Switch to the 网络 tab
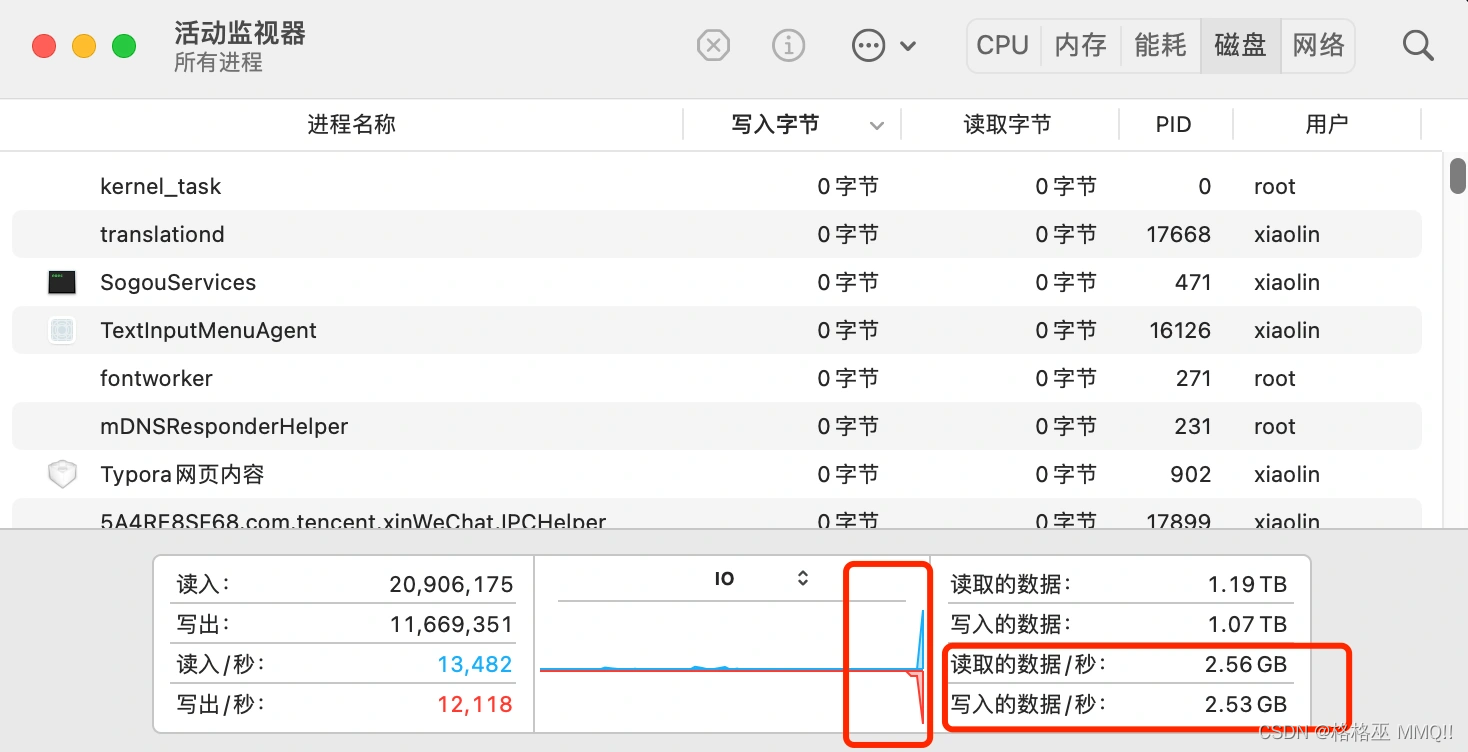 point(1319,45)
